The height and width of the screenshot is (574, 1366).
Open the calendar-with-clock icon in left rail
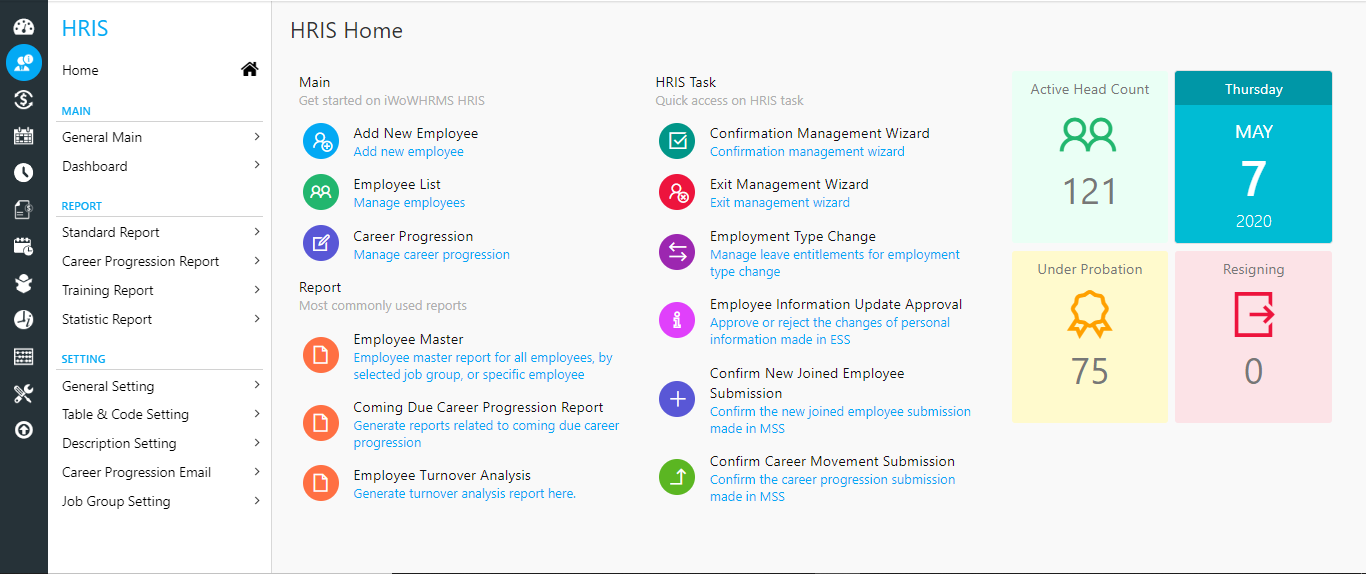pyautogui.click(x=24, y=246)
